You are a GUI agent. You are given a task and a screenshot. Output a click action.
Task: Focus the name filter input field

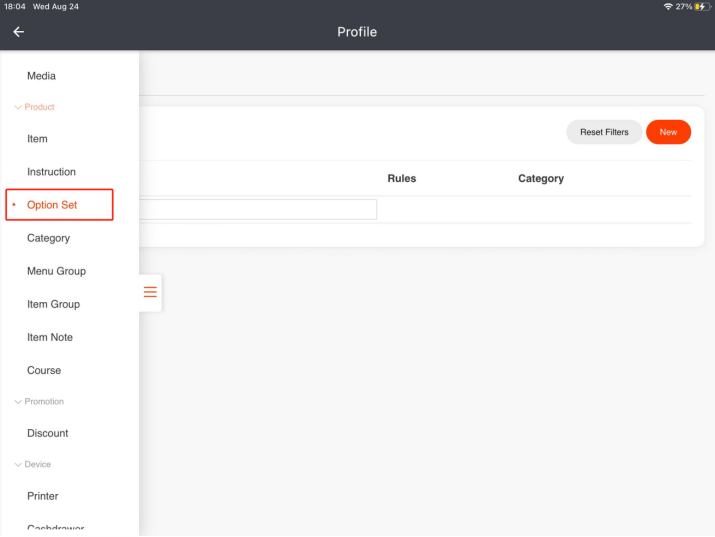coord(258,209)
